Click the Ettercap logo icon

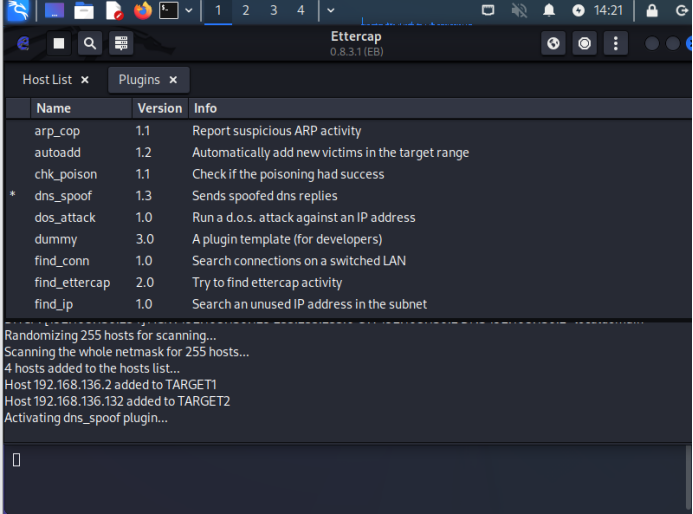(x=23, y=43)
